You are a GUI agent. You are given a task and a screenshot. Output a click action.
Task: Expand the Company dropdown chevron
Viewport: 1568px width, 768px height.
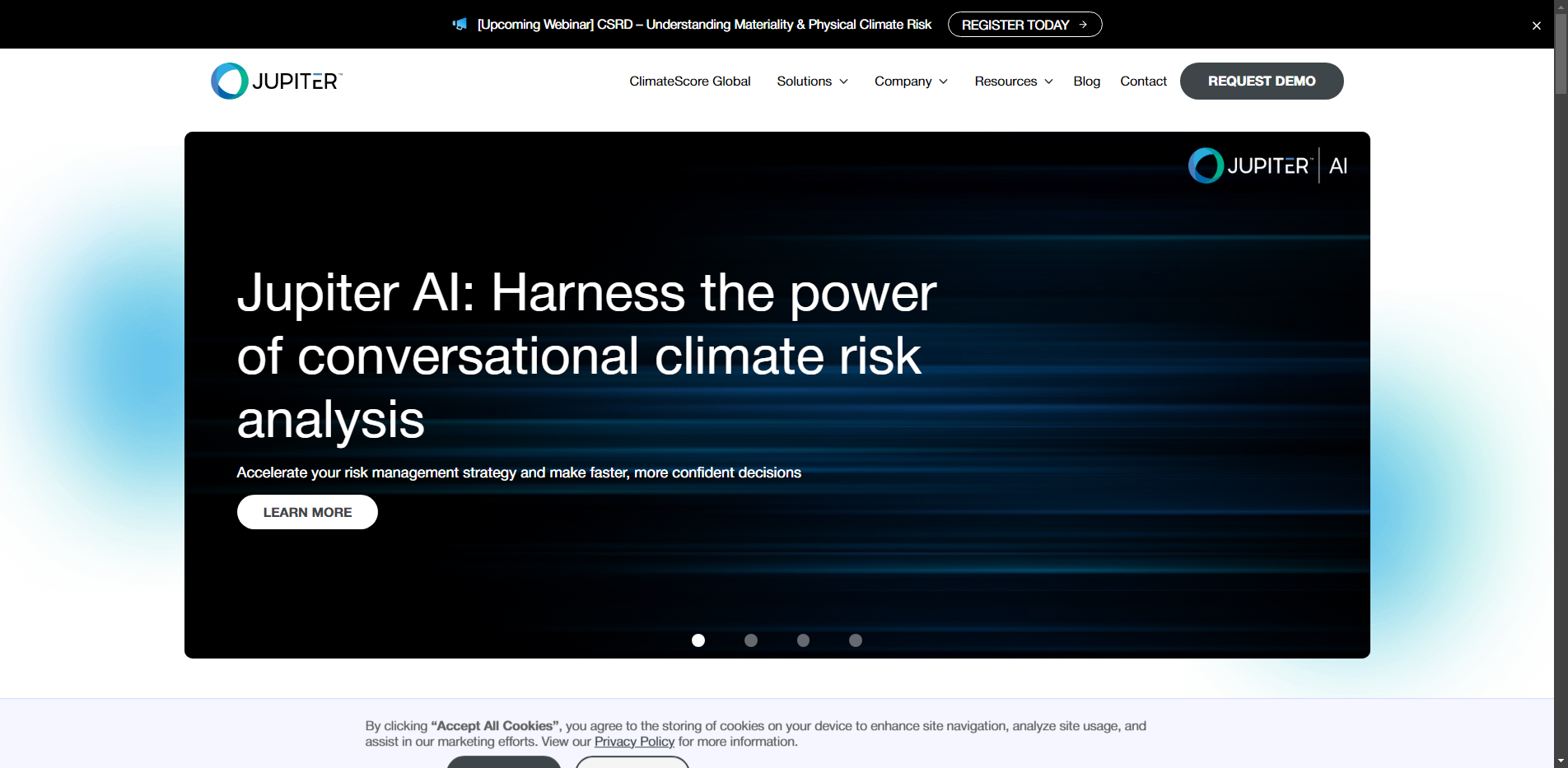coord(943,81)
